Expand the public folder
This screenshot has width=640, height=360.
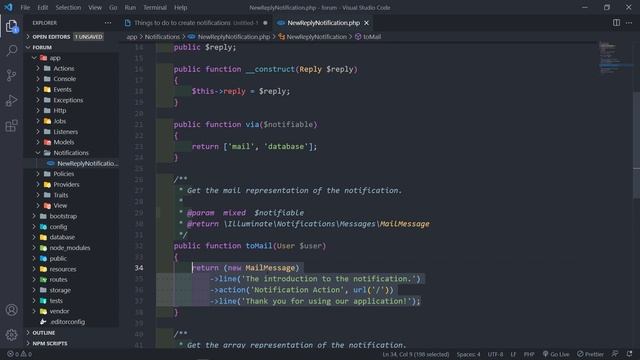(x=71, y=258)
